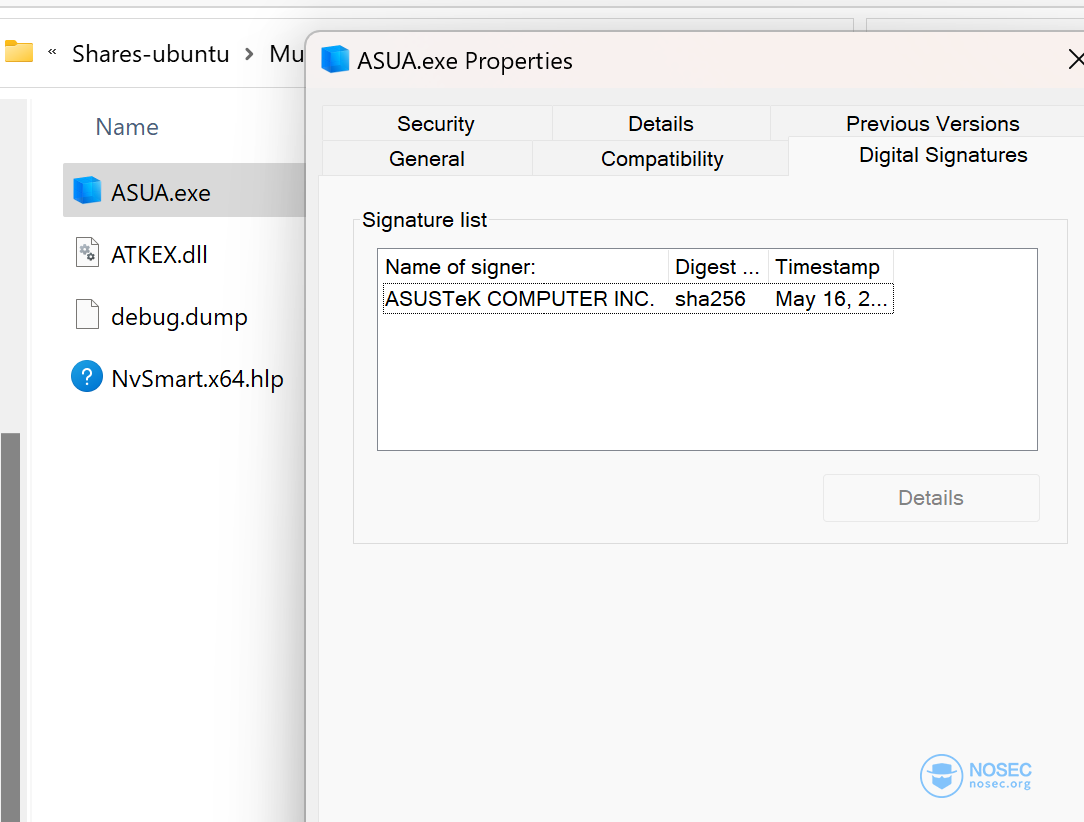Close the ASUA.exe Properties dialog

(x=1076, y=59)
